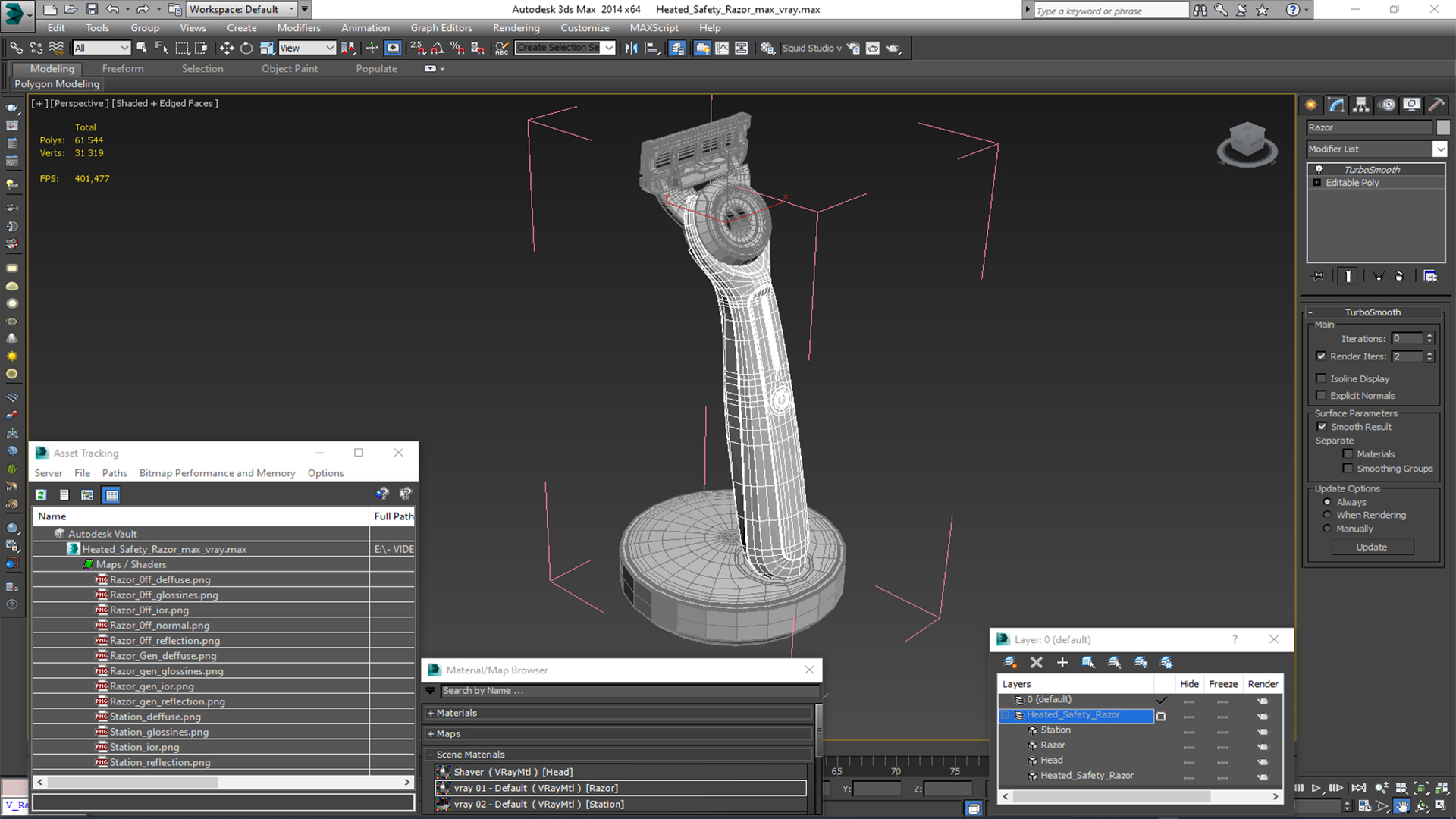Switch to Object Paint ribbon tab
The image size is (1456, 819).
click(290, 68)
